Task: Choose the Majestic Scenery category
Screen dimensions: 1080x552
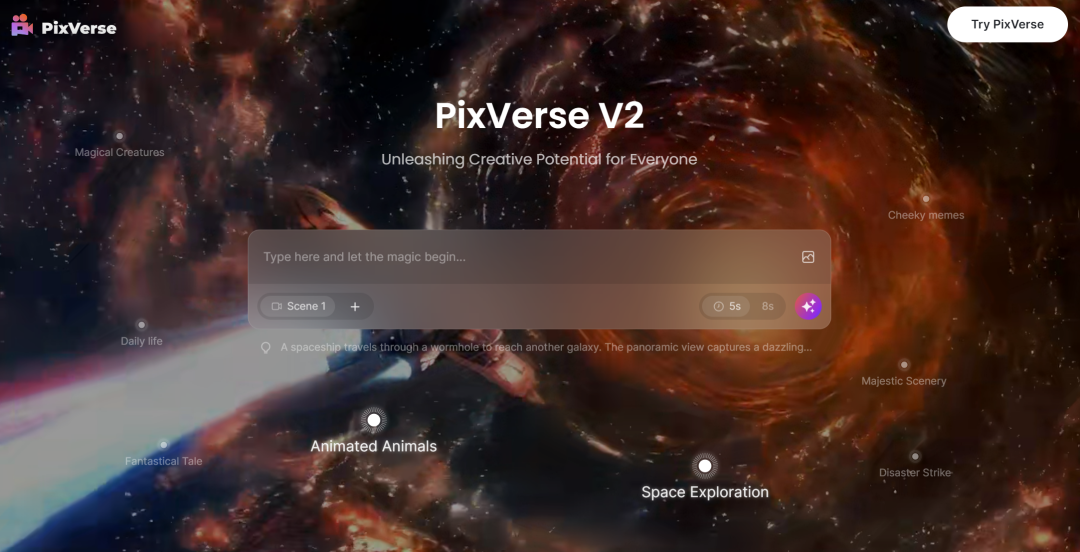Action: (x=904, y=380)
